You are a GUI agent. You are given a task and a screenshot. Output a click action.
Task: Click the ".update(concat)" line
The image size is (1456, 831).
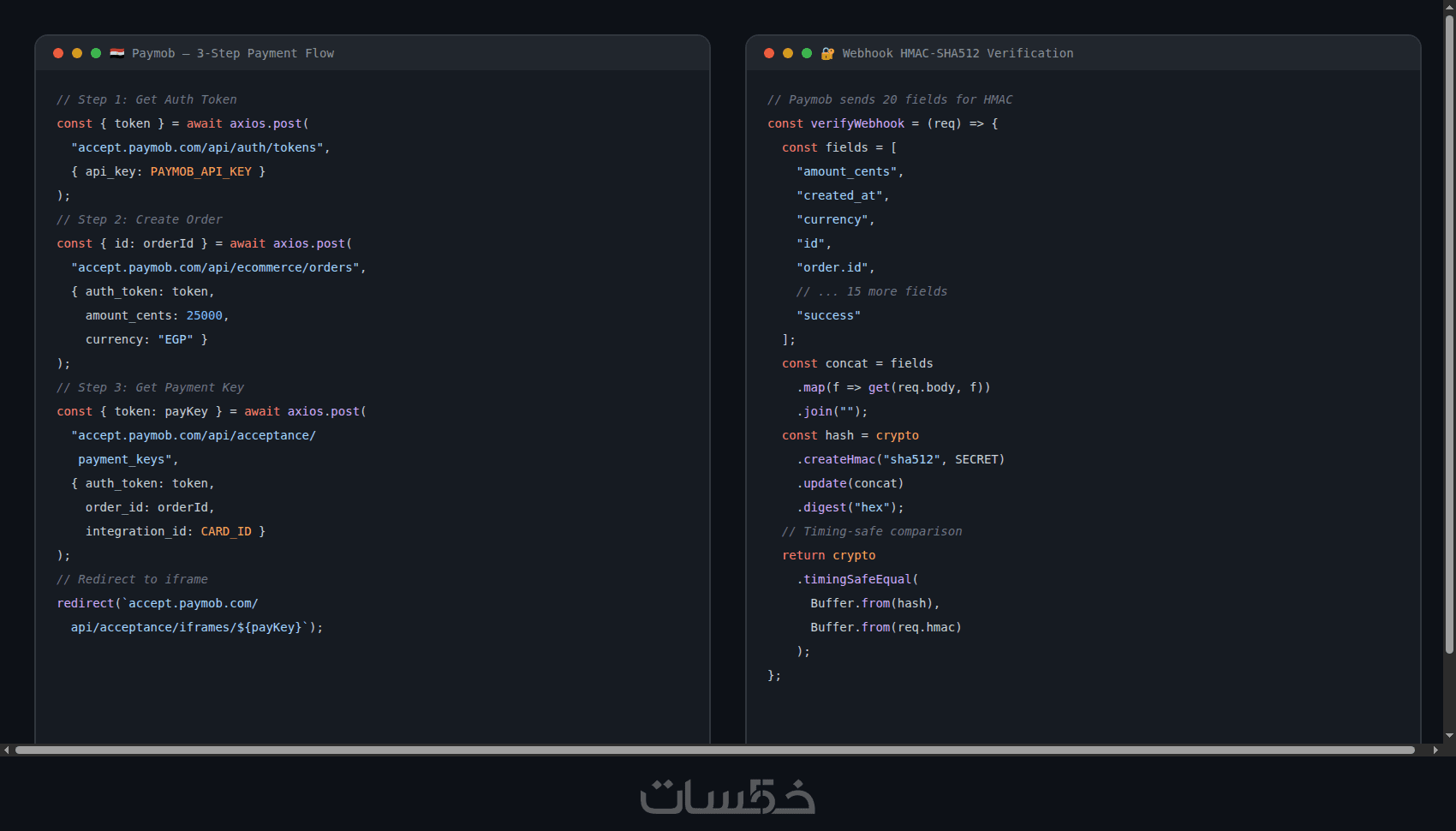click(x=850, y=483)
